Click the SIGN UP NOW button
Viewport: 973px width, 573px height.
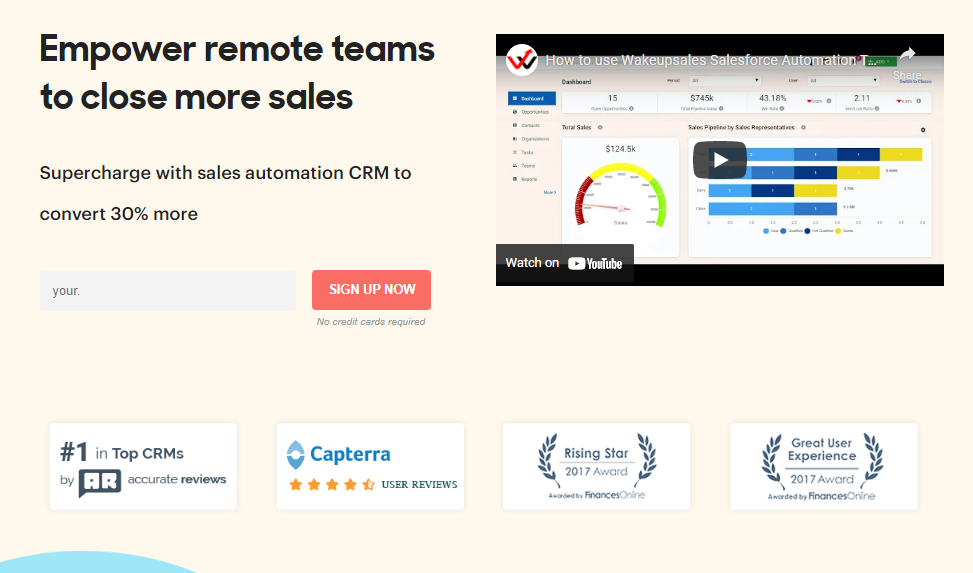click(371, 290)
